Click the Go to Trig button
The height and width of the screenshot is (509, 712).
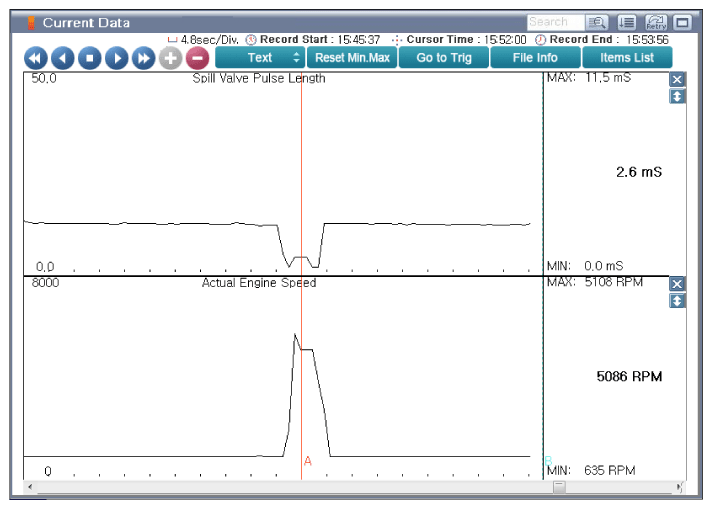(443, 58)
